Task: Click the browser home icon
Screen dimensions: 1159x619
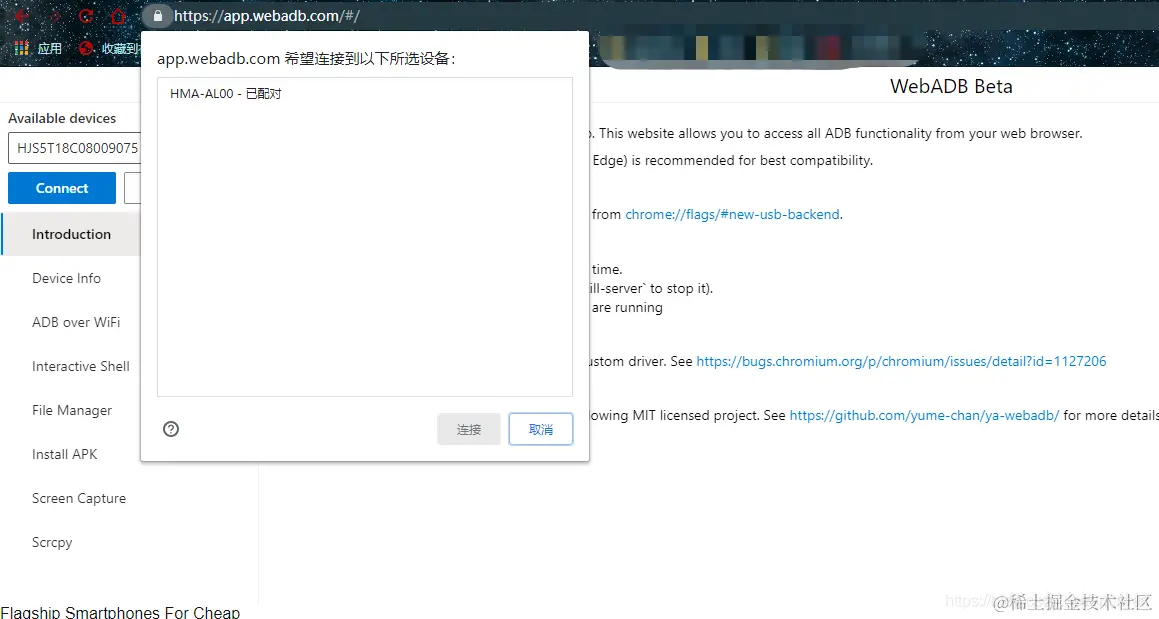Action: pos(118,16)
